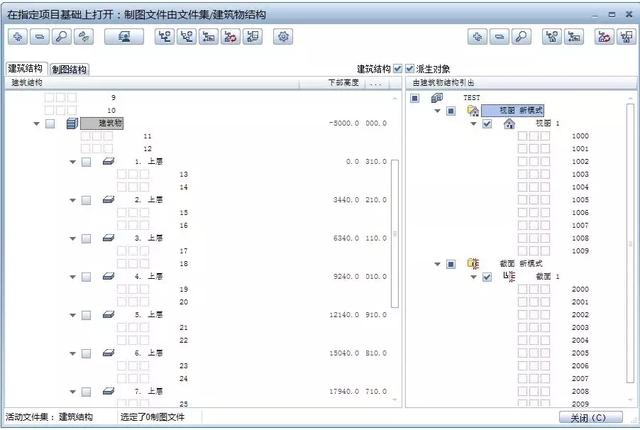Check the box for 2. 上层
Screen dimensions: 640x430
coord(86,200)
